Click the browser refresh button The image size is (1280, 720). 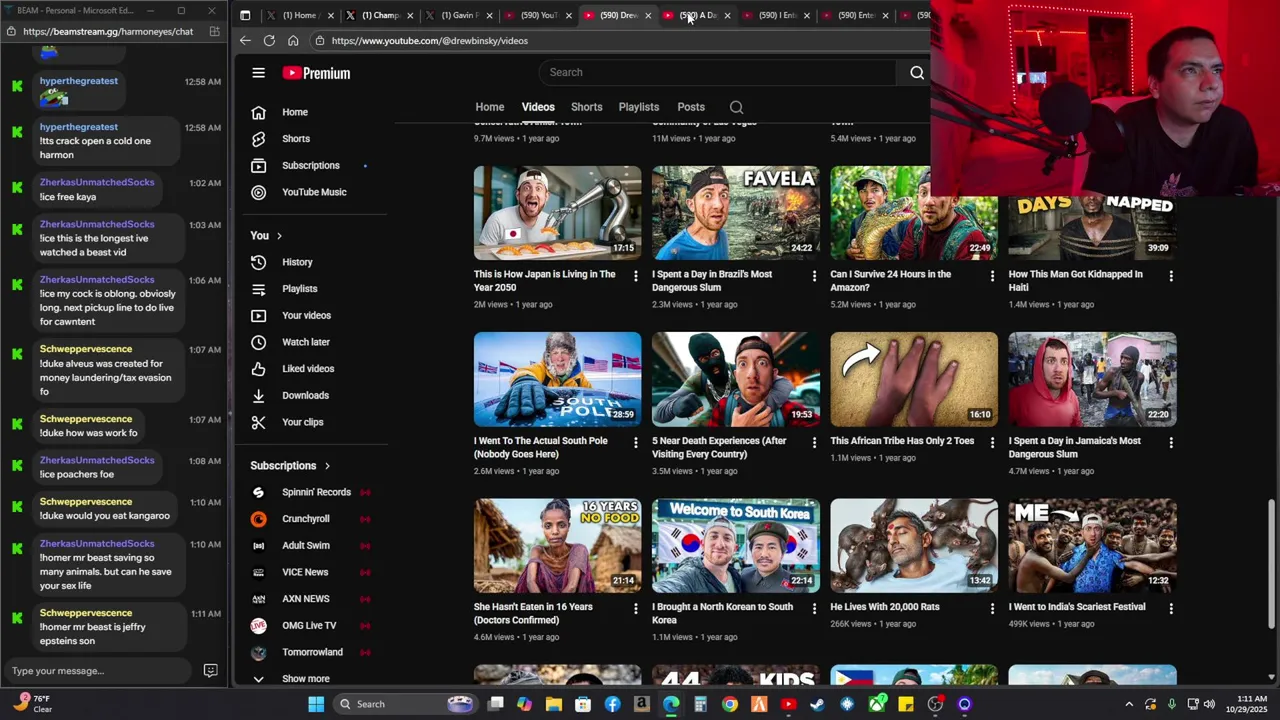click(269, 40)
